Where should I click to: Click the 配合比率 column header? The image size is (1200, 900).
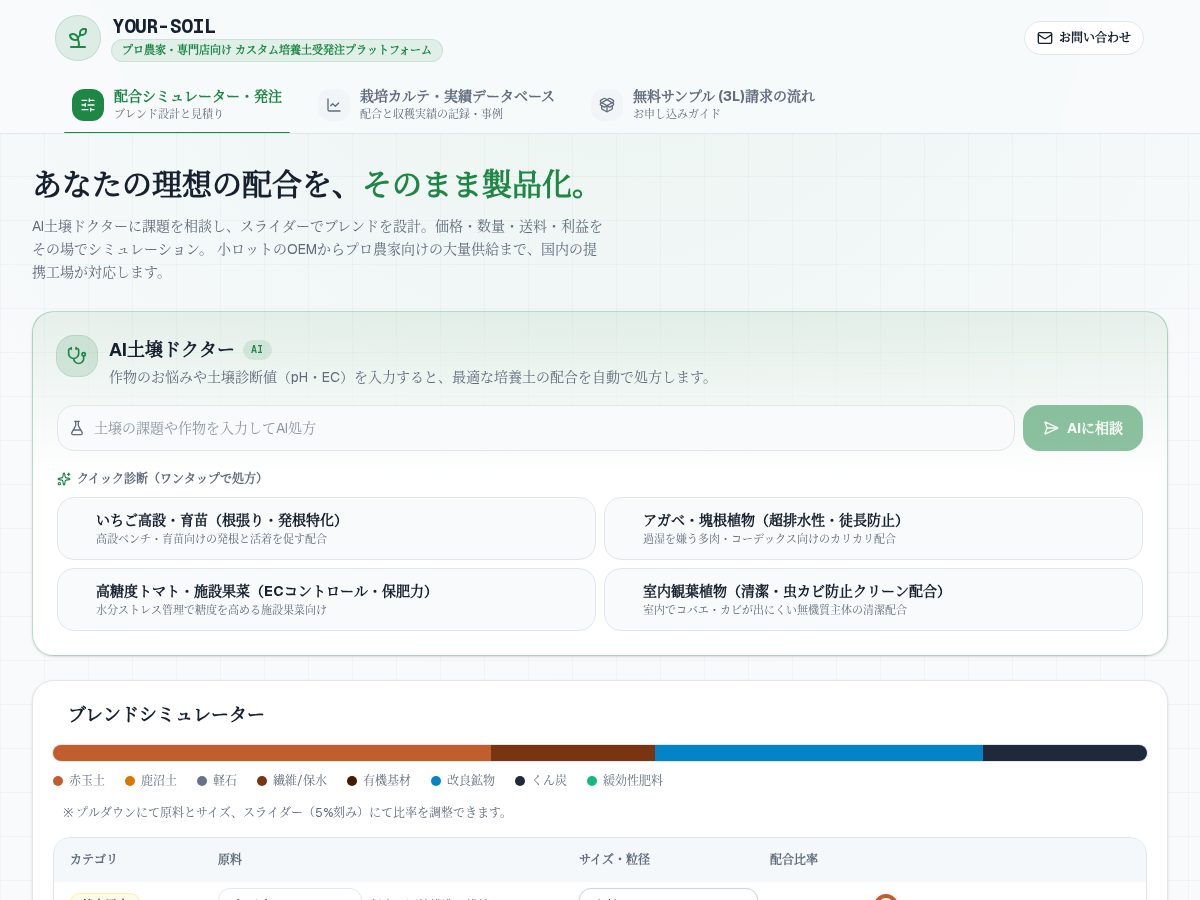(x=794, y=859)
